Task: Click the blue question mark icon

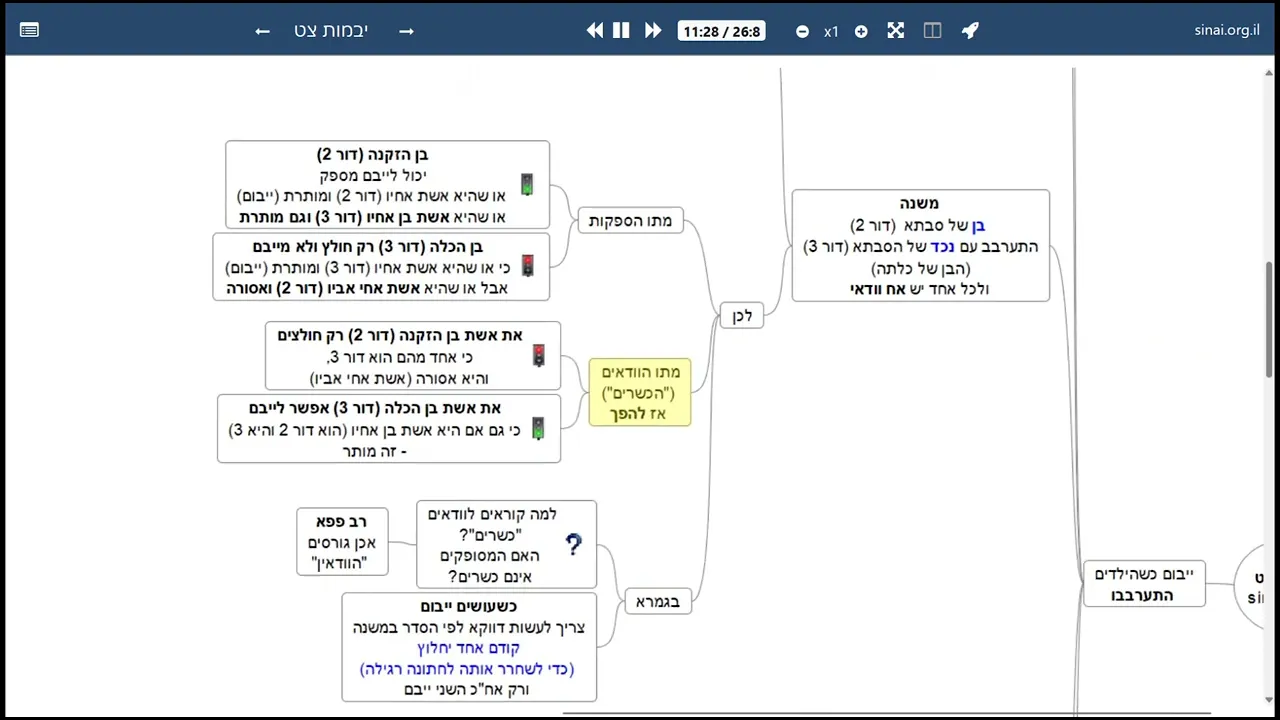Action: point(573,544)
